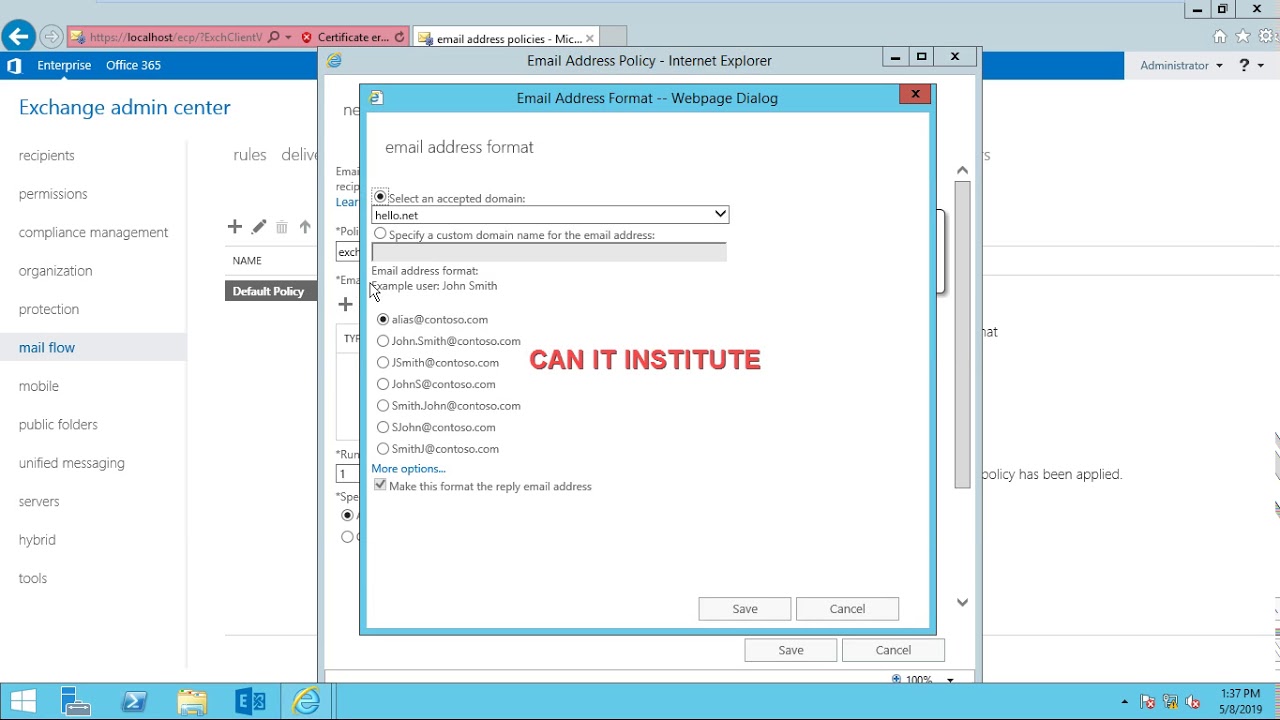
Task: Choose the John.Smith@contoso.com format option
Action: 383,341
